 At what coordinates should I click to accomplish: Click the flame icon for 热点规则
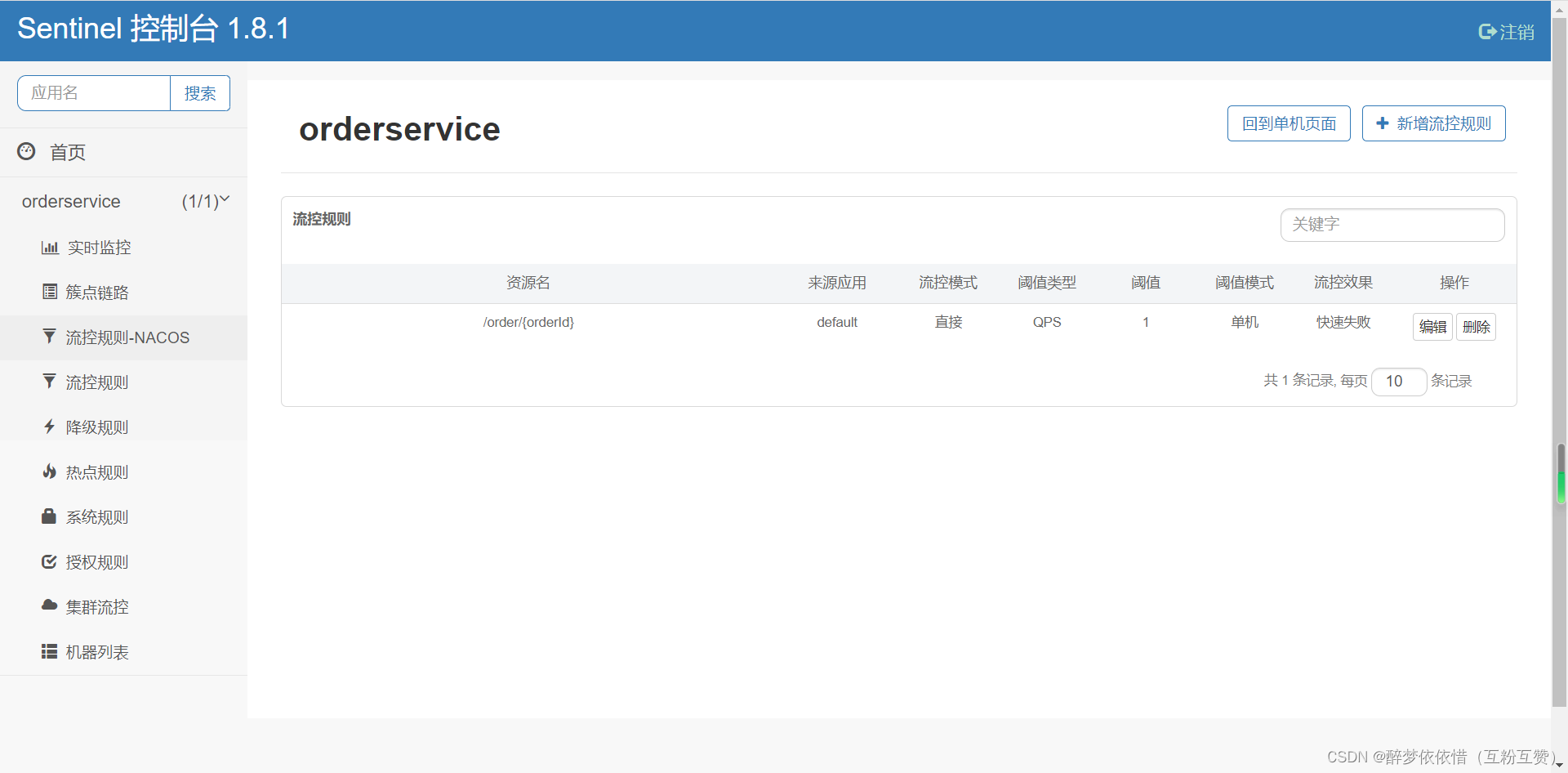[x=50, y=471]
